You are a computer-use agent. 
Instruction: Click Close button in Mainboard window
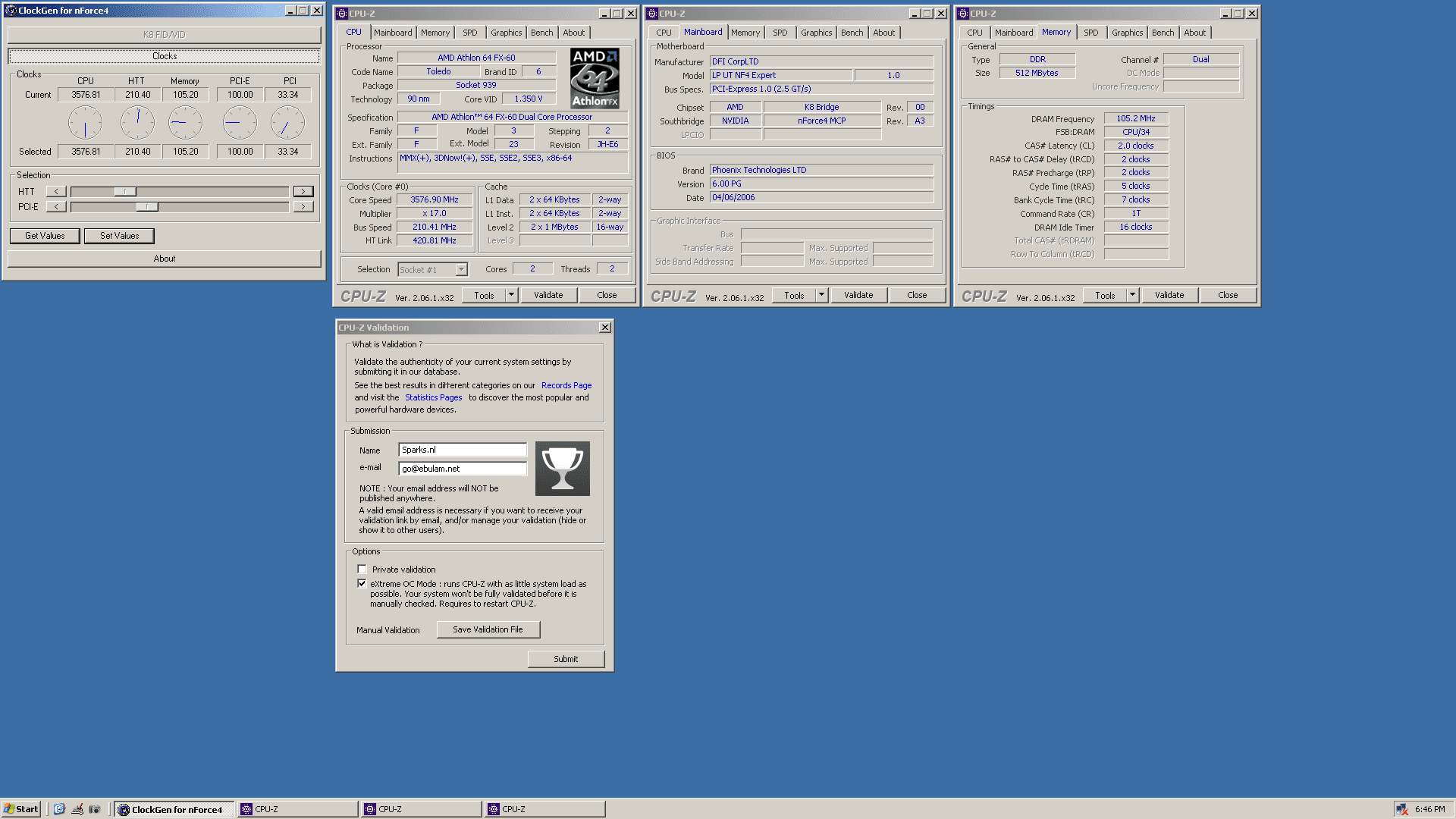[917, 295]
